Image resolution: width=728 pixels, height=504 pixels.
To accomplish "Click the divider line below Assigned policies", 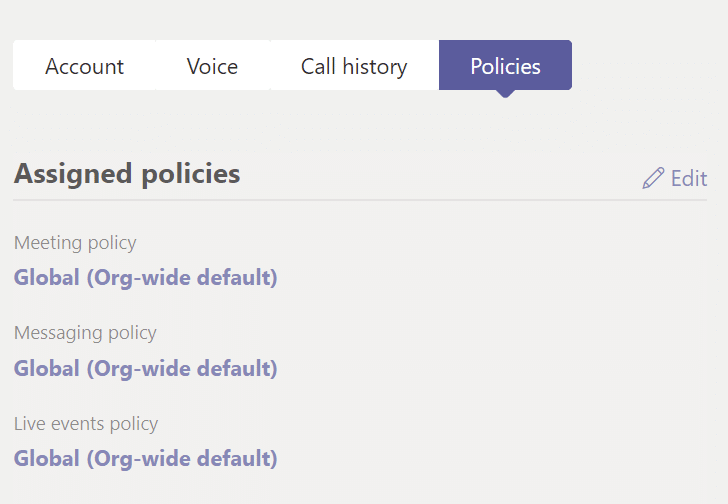I will pyautogui.click(x=360, y=200).
